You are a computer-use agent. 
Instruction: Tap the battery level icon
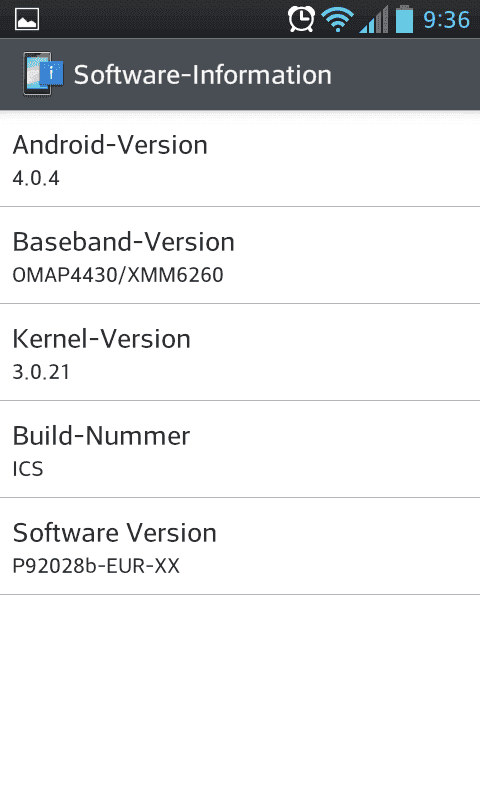(405, 19)
